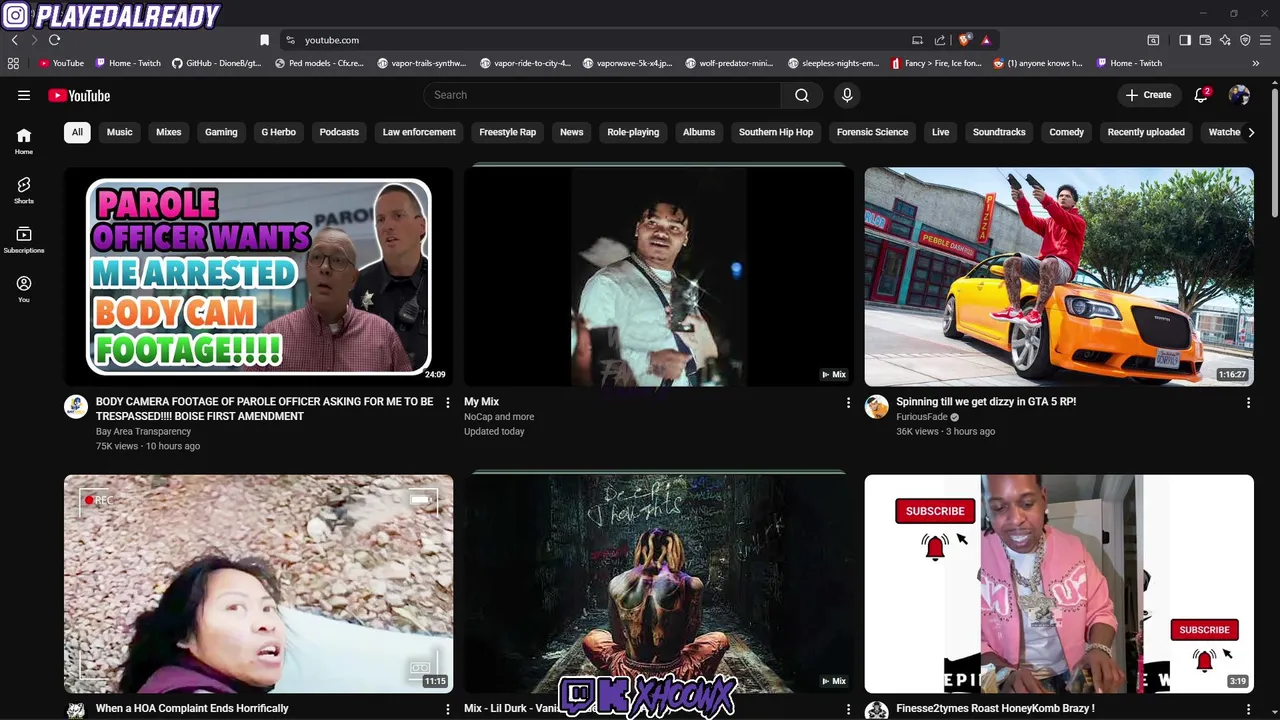Go back with the browser arrow
This screenshot has height=720, width=1280.
click(14, 40)
